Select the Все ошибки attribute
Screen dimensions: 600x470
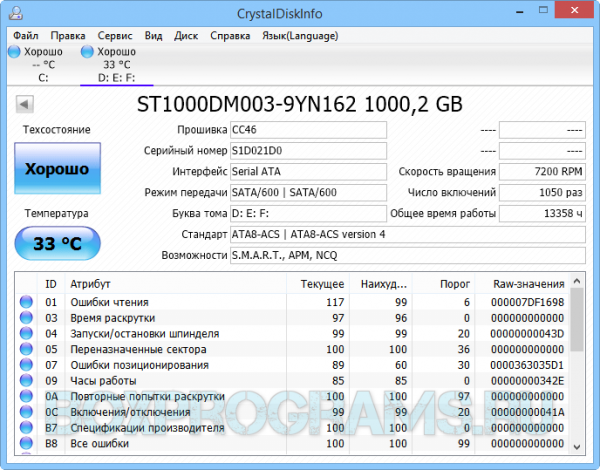tap(99, 444)
